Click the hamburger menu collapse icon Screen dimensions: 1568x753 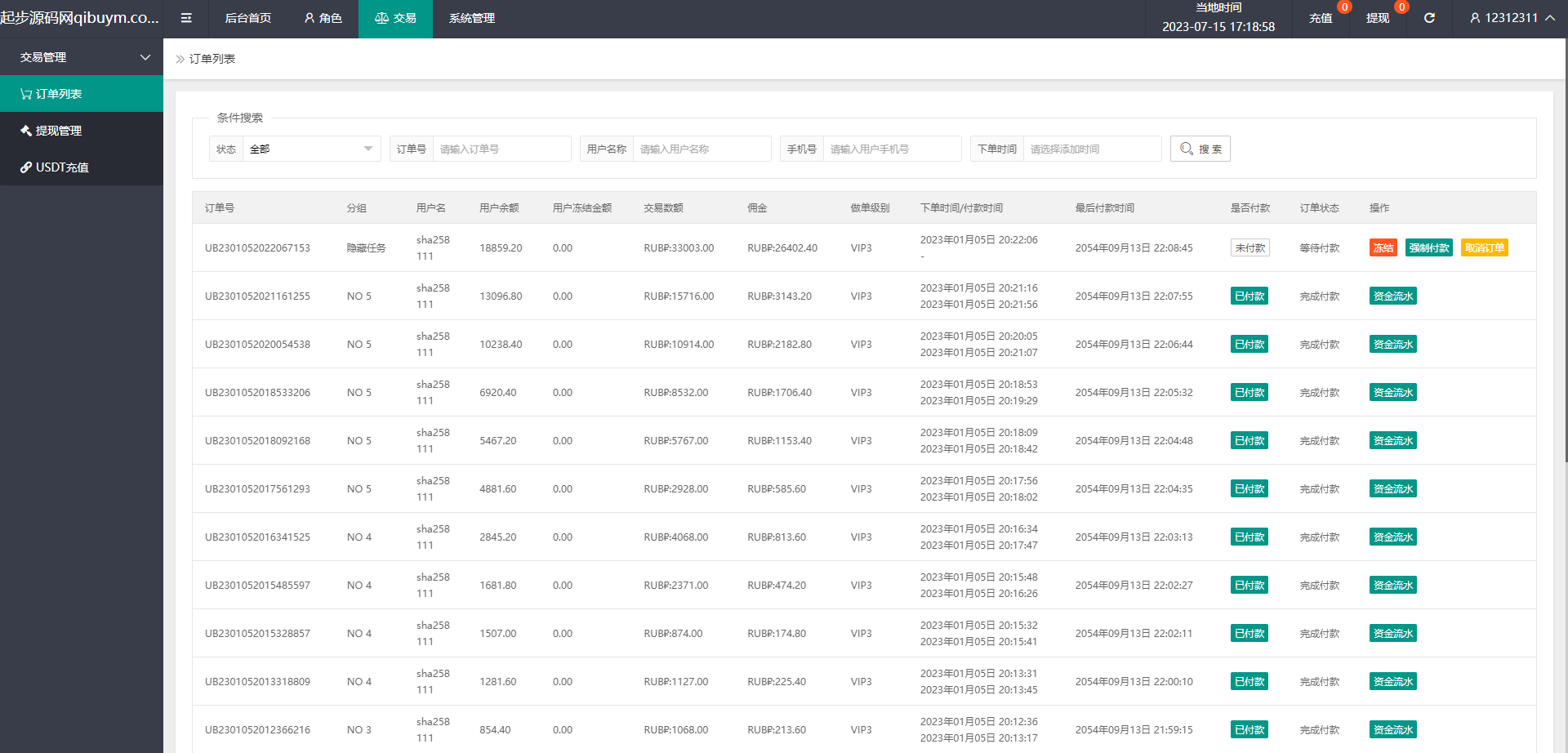[x=186, y=18]
